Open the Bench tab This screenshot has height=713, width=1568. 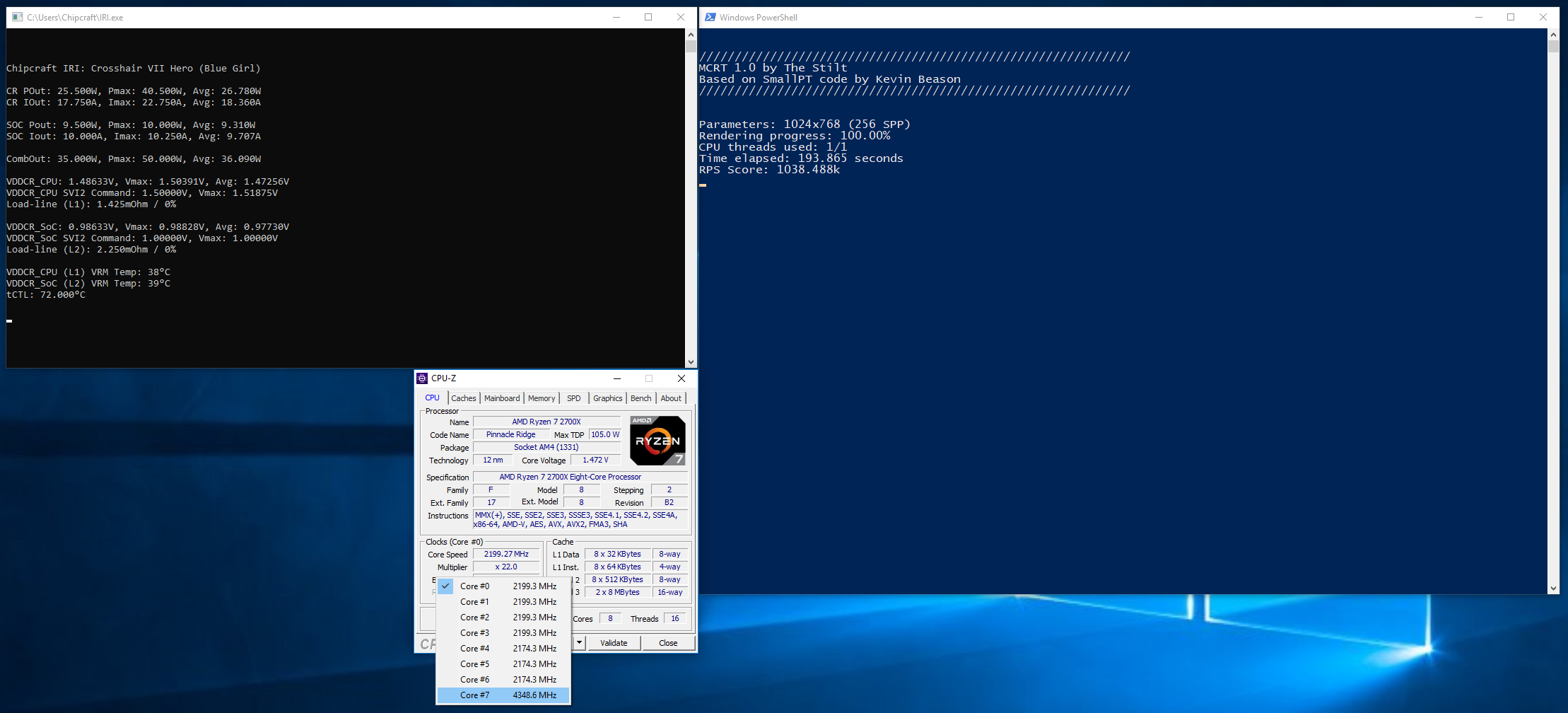click(x=641, y=398)
